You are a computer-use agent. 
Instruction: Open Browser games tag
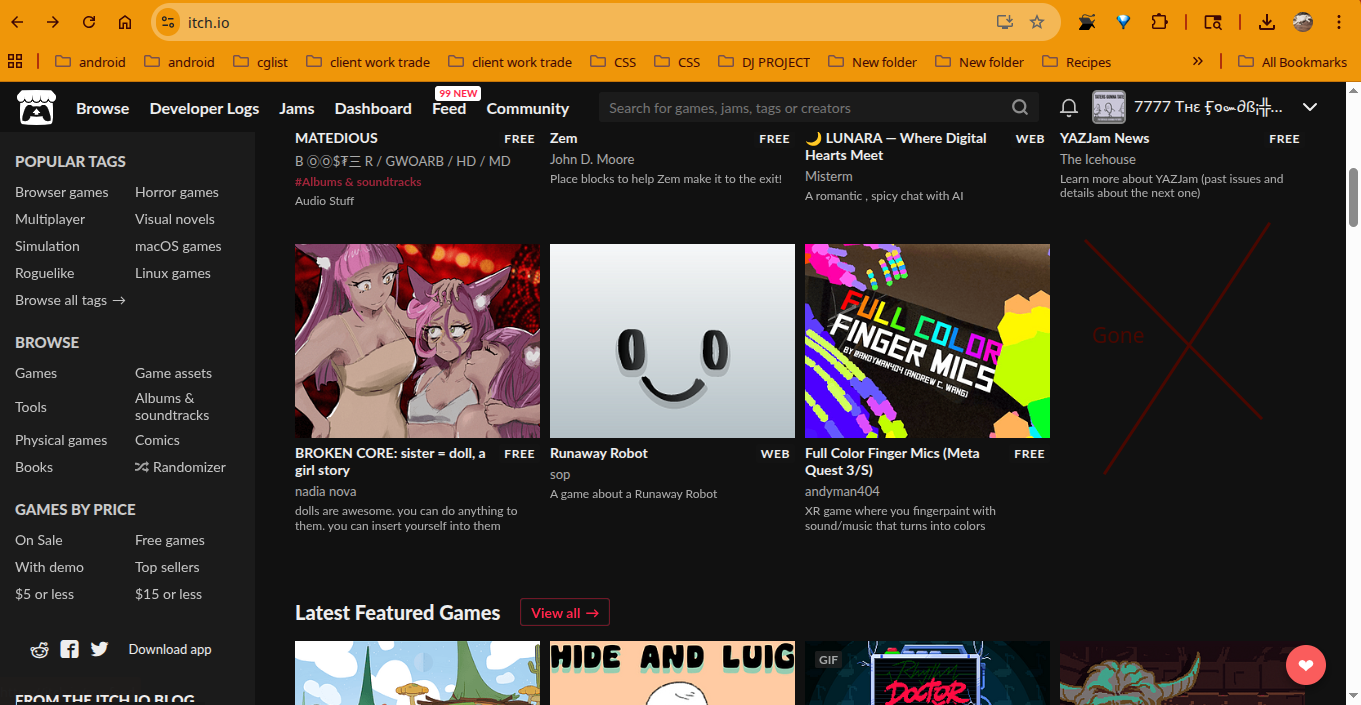pos(62,192)
